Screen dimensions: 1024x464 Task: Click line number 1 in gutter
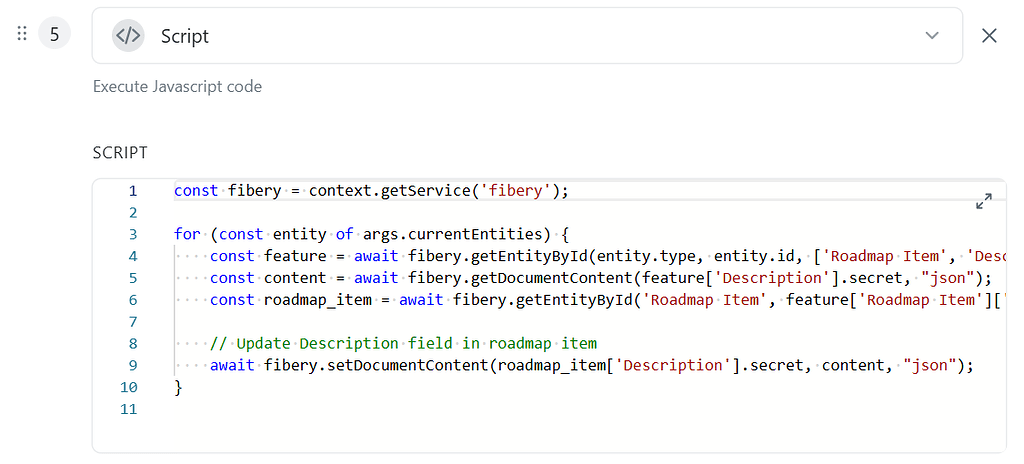coord(132,191)
